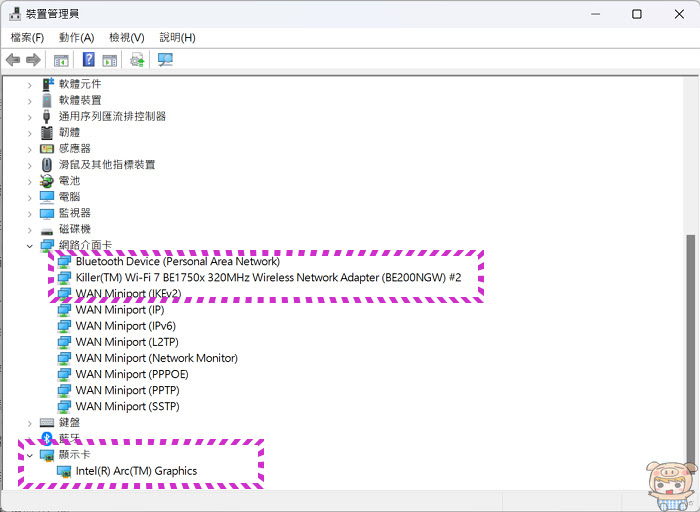Click the icon of Bluetooth Device (Personal Area Network)

[64, 262]
